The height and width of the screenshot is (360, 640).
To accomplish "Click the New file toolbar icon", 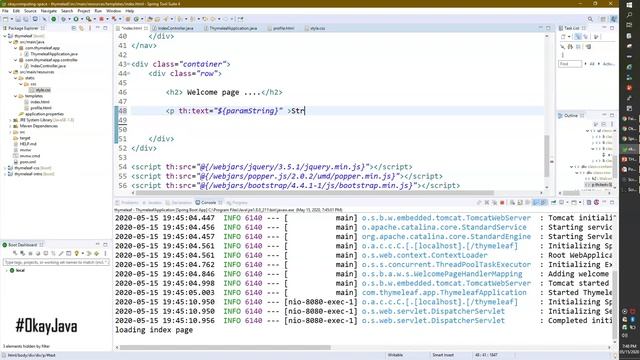I will 5,19.
